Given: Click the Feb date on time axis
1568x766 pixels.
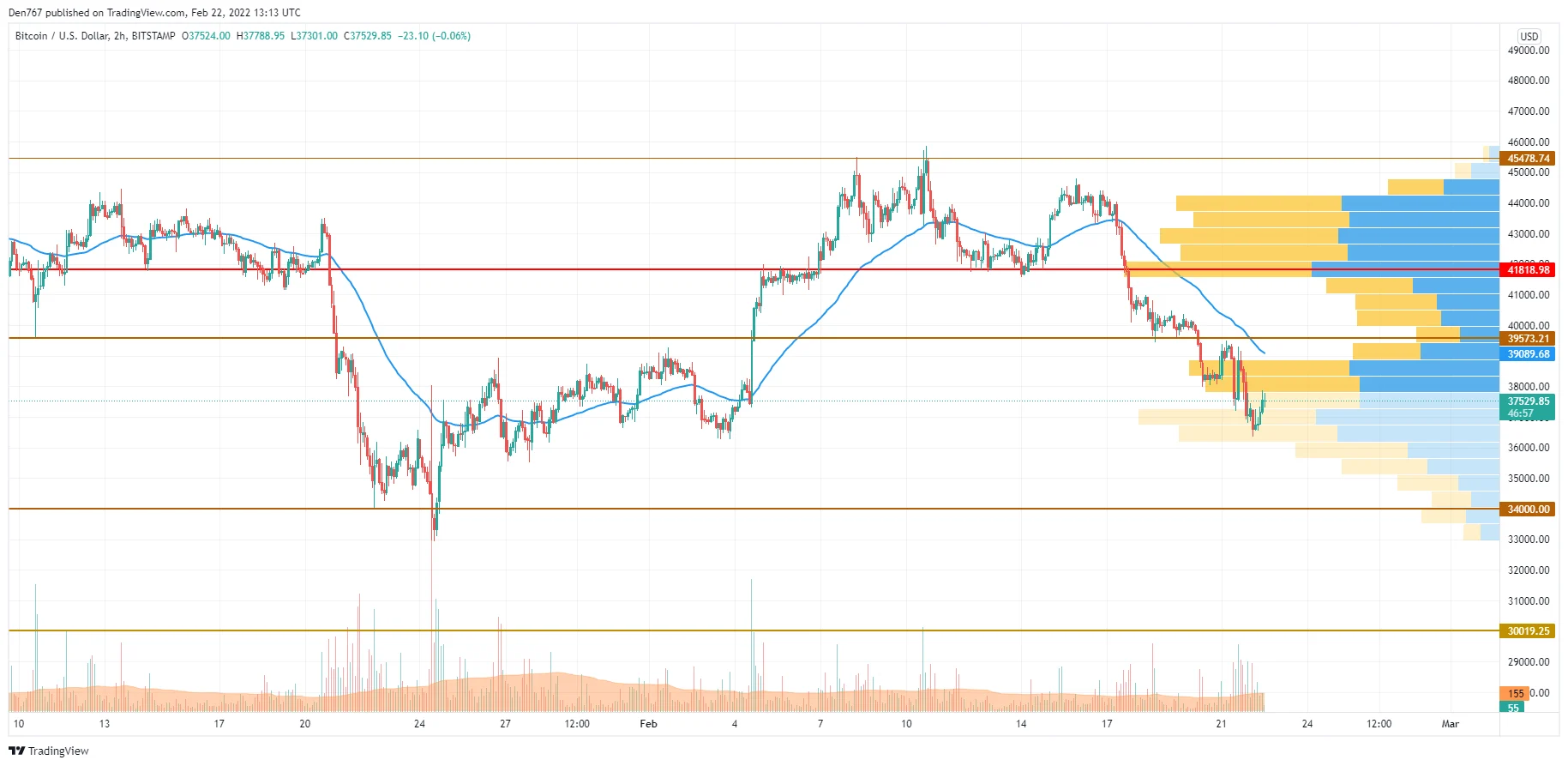Looking at the screenshot, I should pyautogui.click(x=648, y=724).
